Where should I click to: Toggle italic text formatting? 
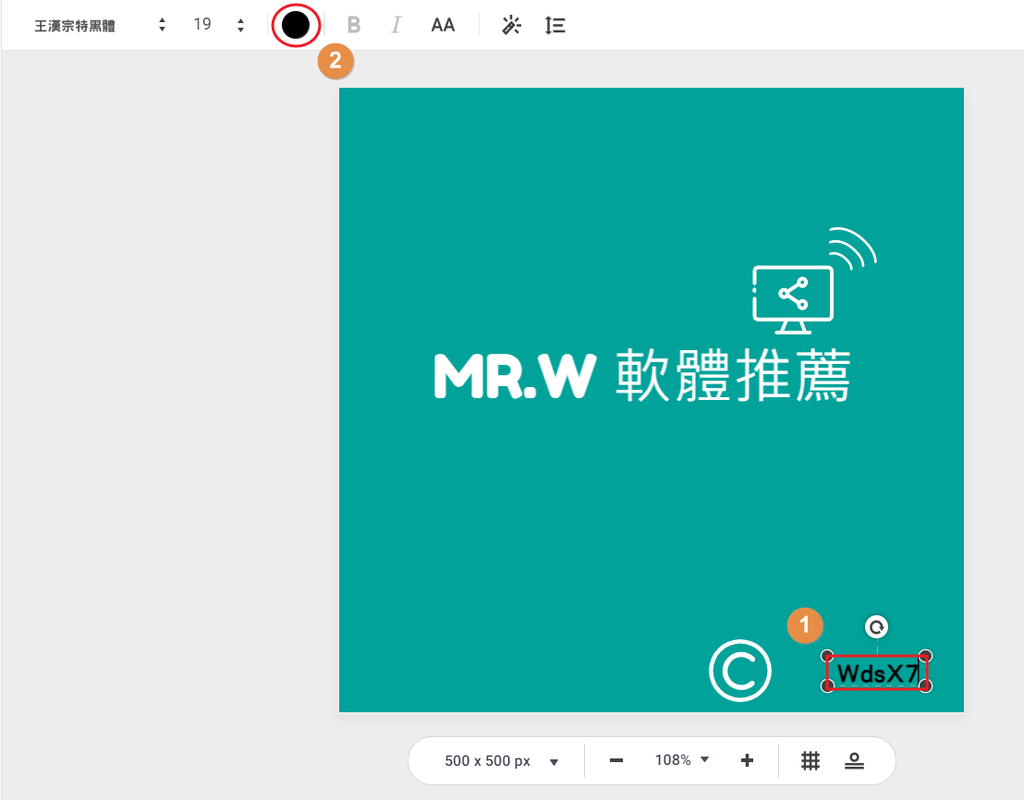pyautogui.click(x=396, y=25)
